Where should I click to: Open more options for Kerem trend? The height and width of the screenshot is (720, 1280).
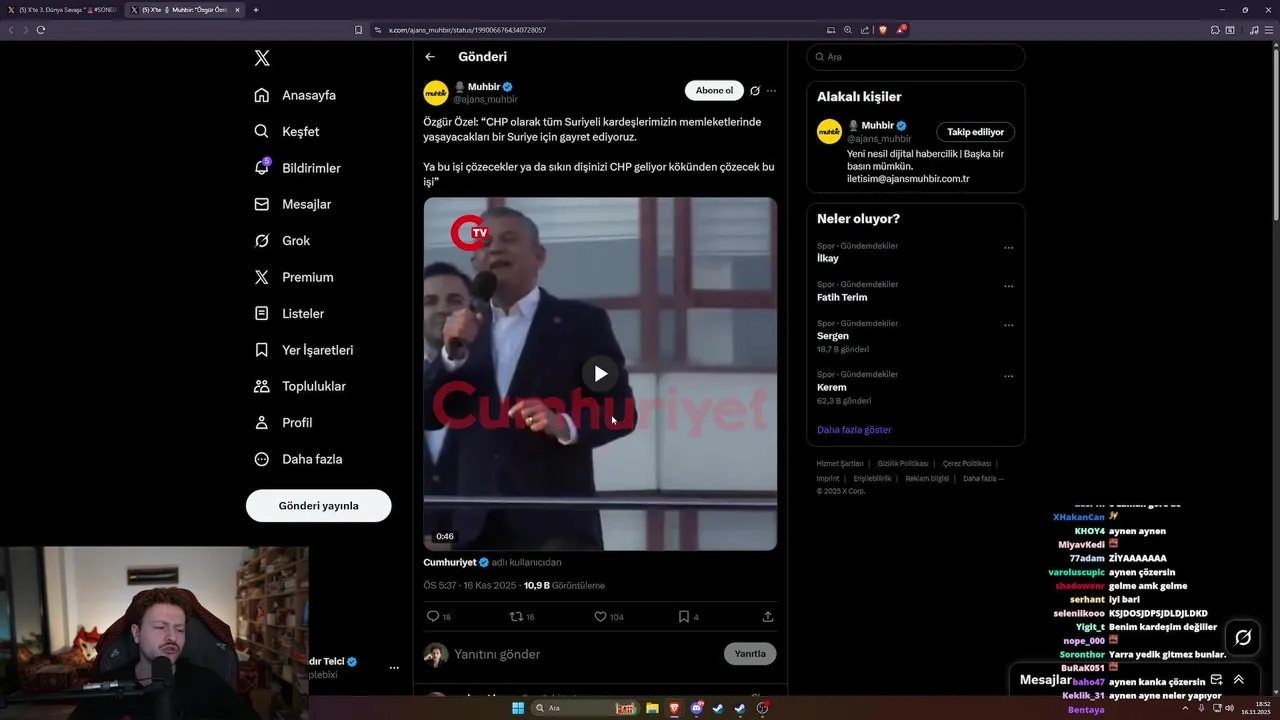point(1008,377)
